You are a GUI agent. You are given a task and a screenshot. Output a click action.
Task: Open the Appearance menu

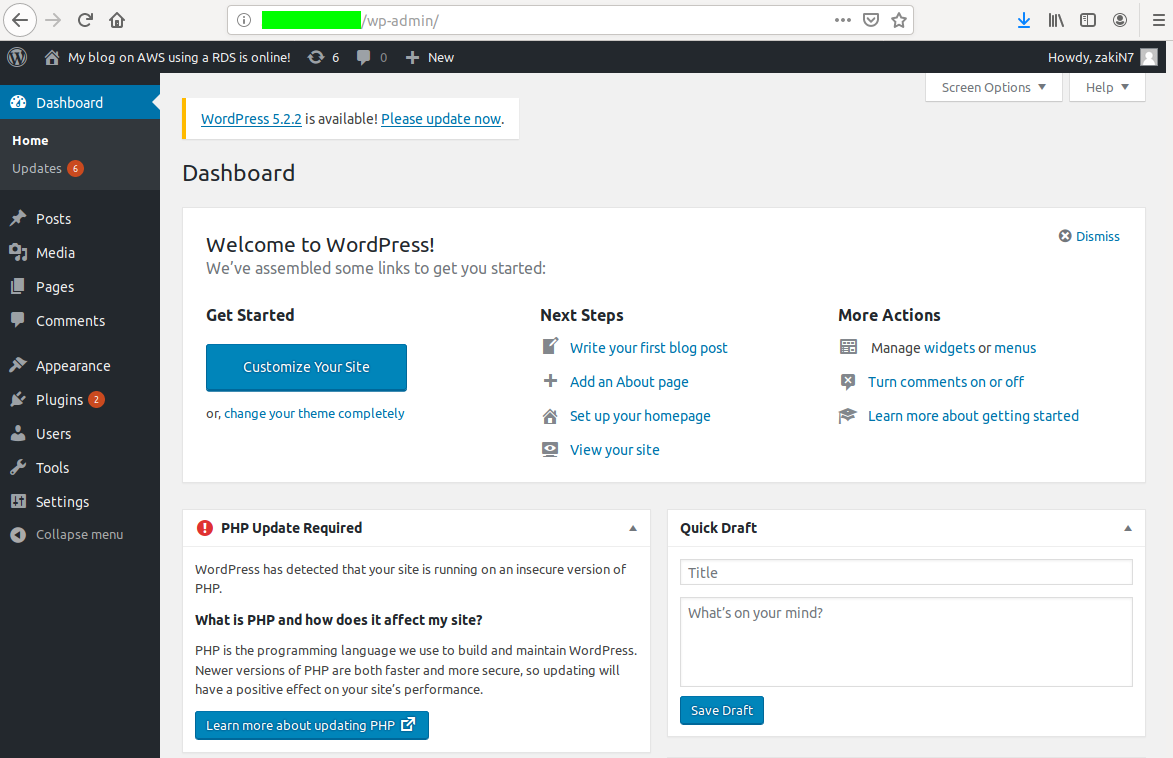click(79, 366)
